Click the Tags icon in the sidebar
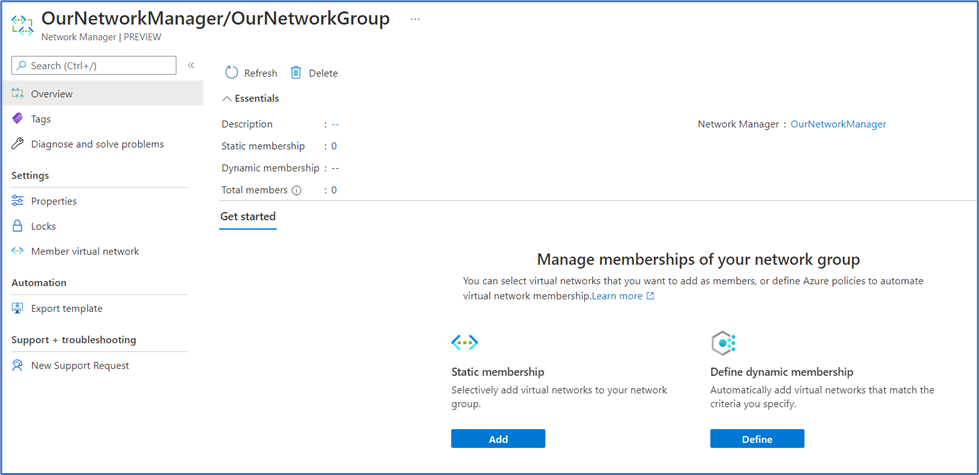 pyautogui.click(x=17, y=119)
